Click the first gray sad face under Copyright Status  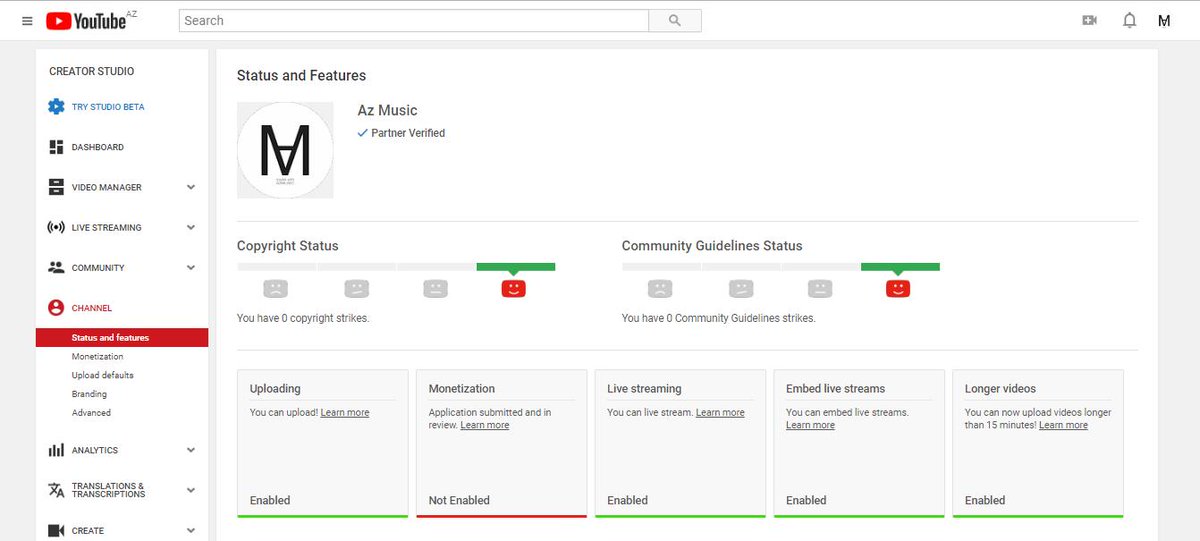pos(276,288)
